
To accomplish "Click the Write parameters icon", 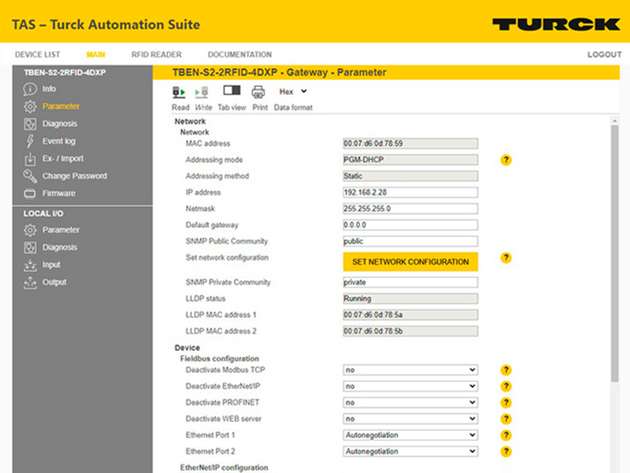I will pyautogui.click(x=202, y=92).
